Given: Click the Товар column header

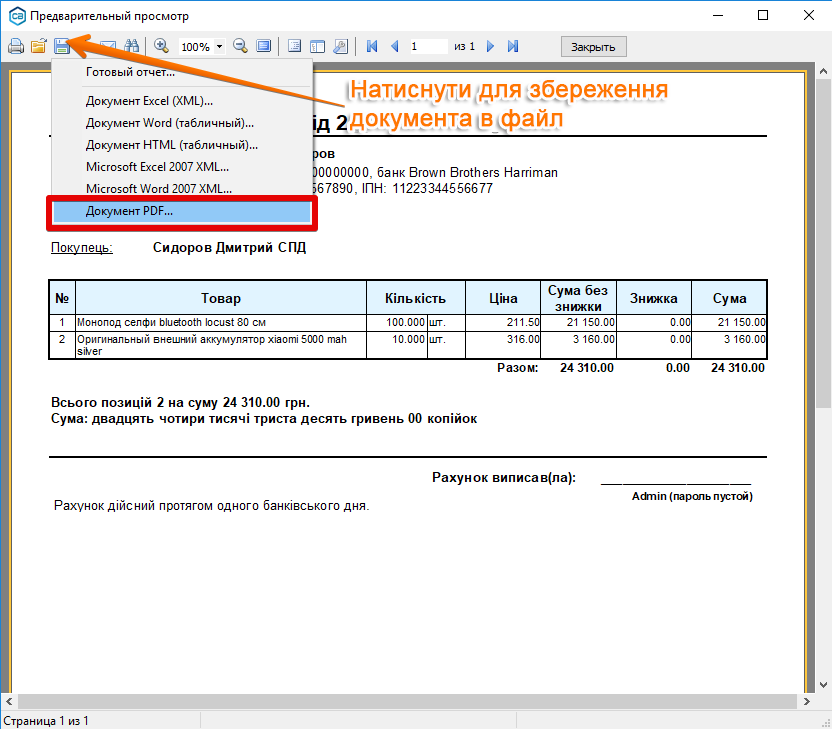Looking at the screenshot, I should pyautogui.click(x=221, y=298).
